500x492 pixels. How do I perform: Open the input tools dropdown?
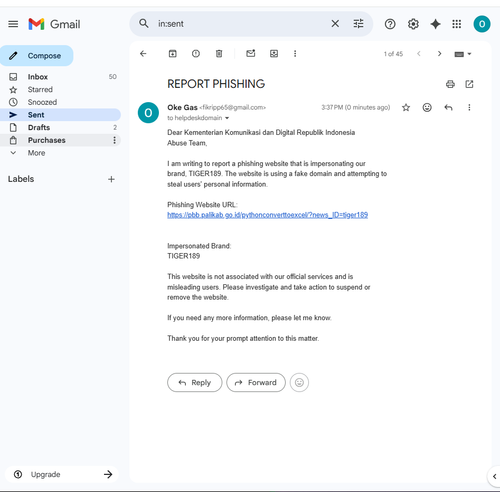click(x=463, y=54)
